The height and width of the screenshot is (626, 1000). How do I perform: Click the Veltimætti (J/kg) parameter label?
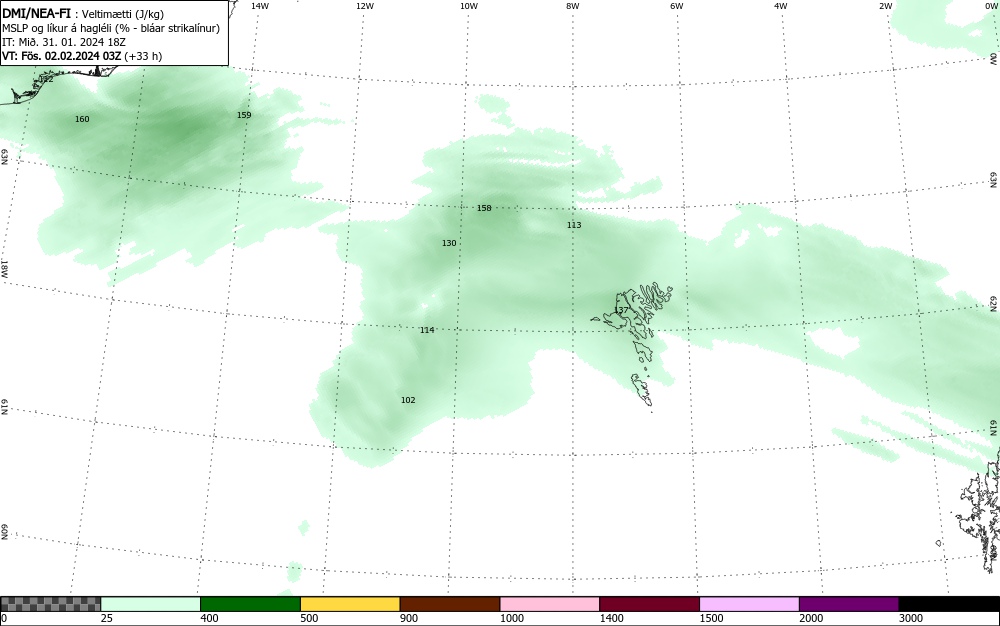tap(123, 14)
